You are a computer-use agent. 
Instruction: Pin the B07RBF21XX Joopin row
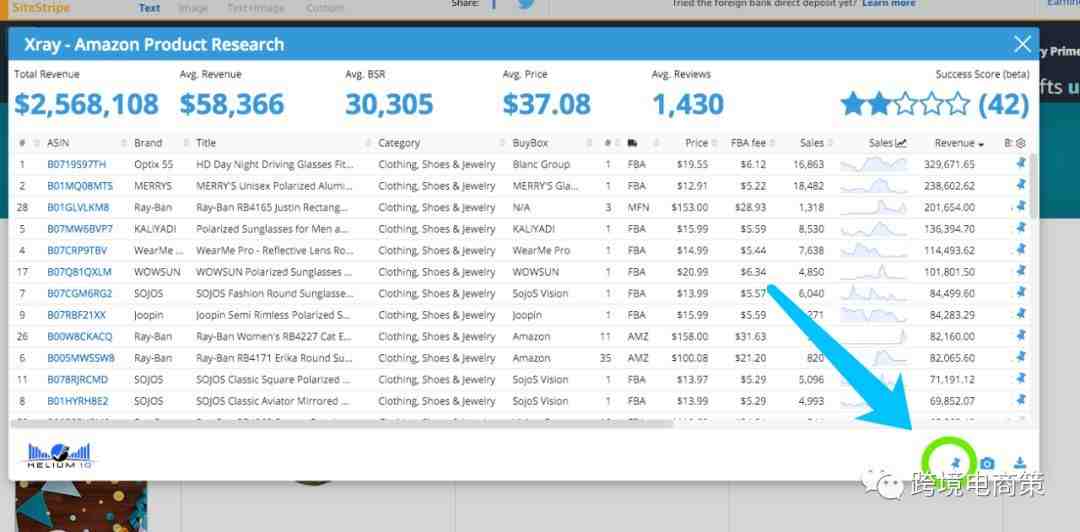pos(1021,314)
